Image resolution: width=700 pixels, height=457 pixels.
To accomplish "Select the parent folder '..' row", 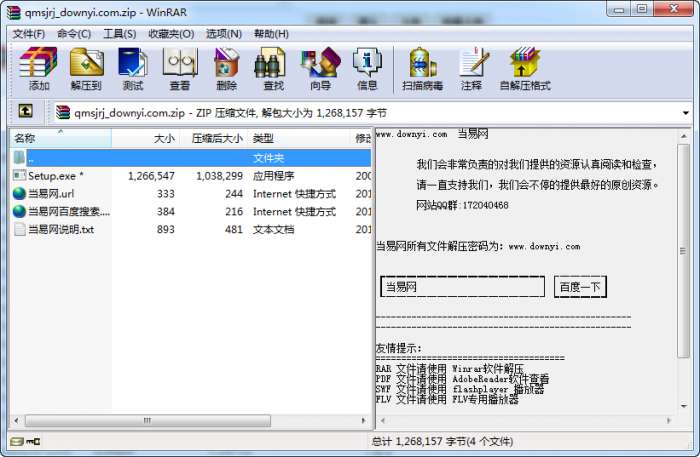I will pyautogui.click(x=192, y=158).
